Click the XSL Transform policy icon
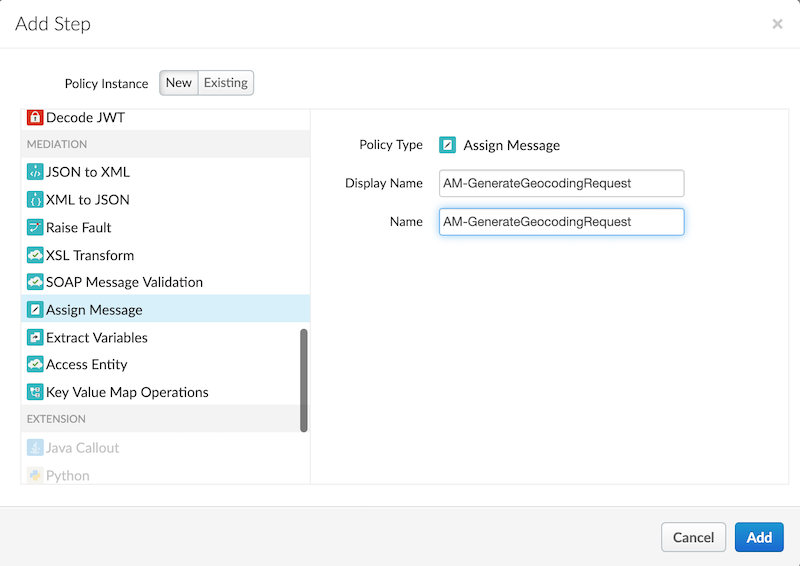Viewport: 800px width, 566px height. tap(35, 255)
